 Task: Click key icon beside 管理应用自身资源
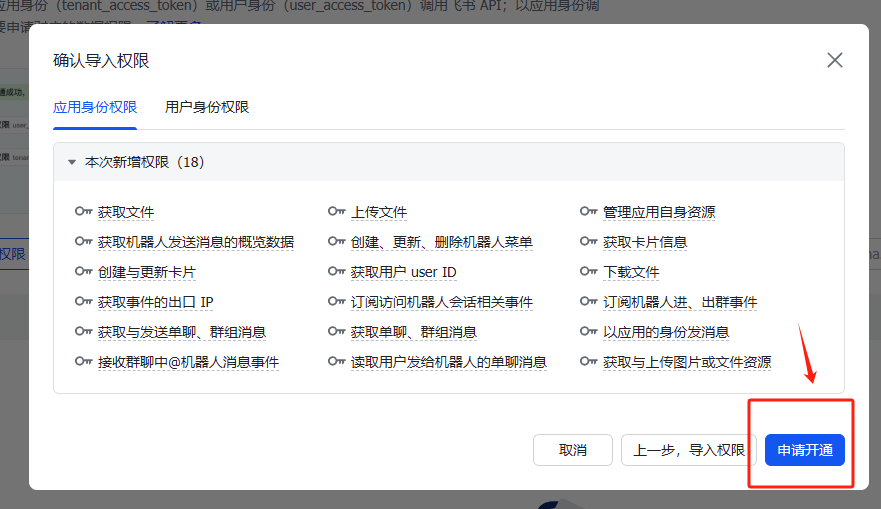(x=588, y=212)
